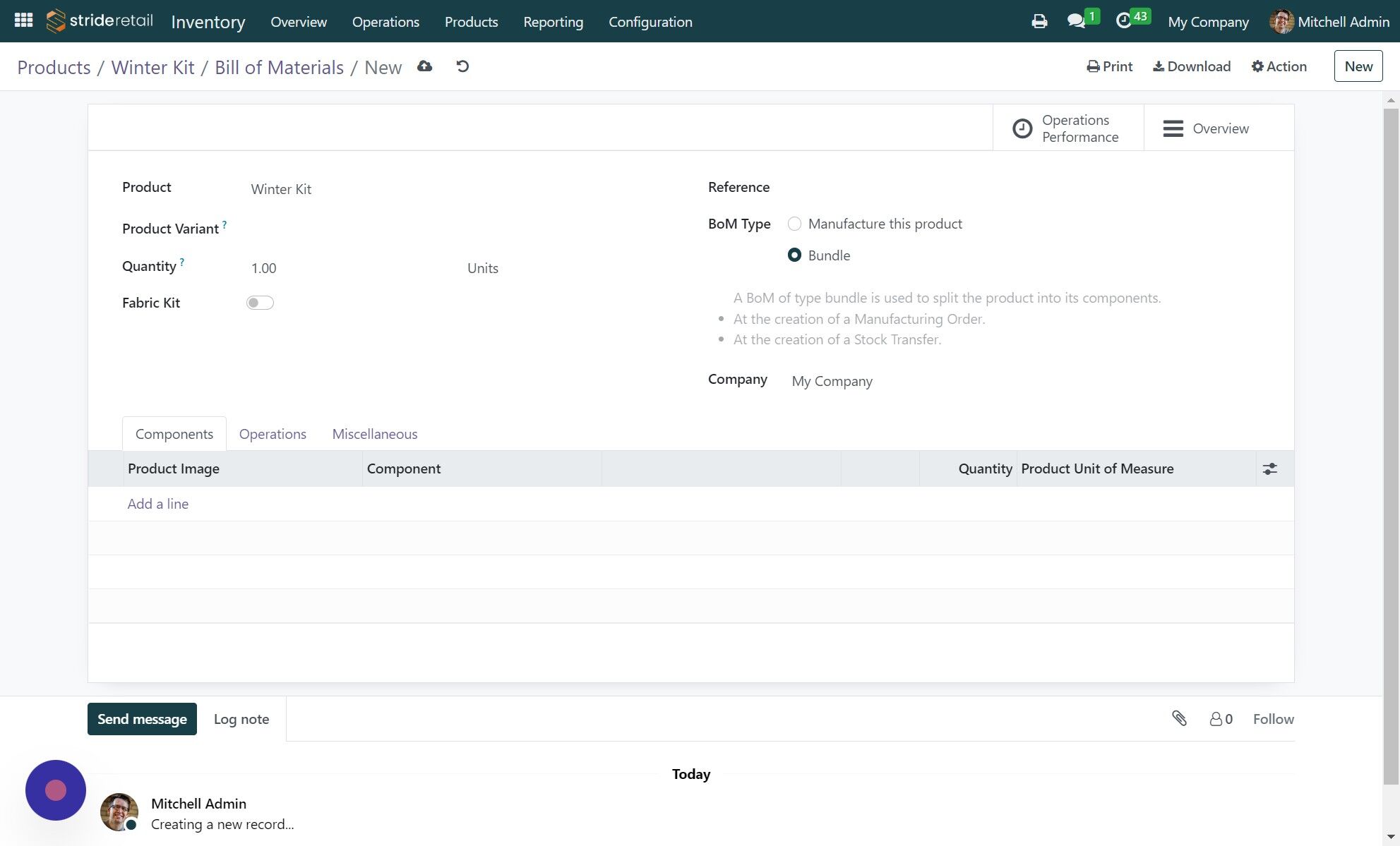Image resolution: width=1400 pixels, height=846 pixels.
Task: Toggle the Fabric Kit switch
Action: click(260, 303)
